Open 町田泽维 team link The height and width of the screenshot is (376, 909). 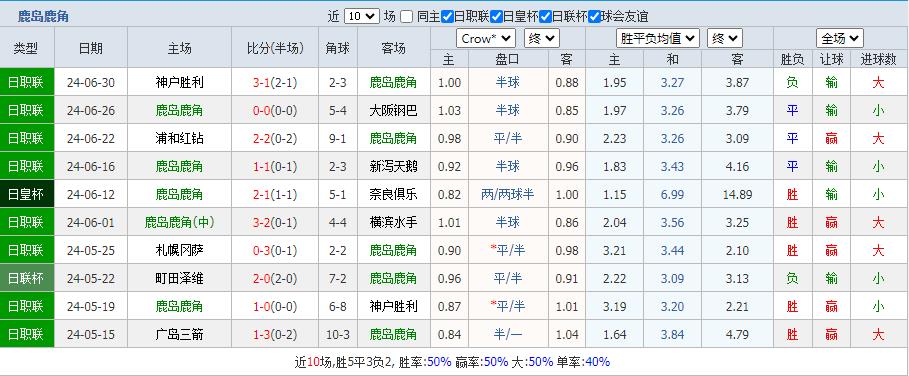pyautogui.click(x=180, y=278)
